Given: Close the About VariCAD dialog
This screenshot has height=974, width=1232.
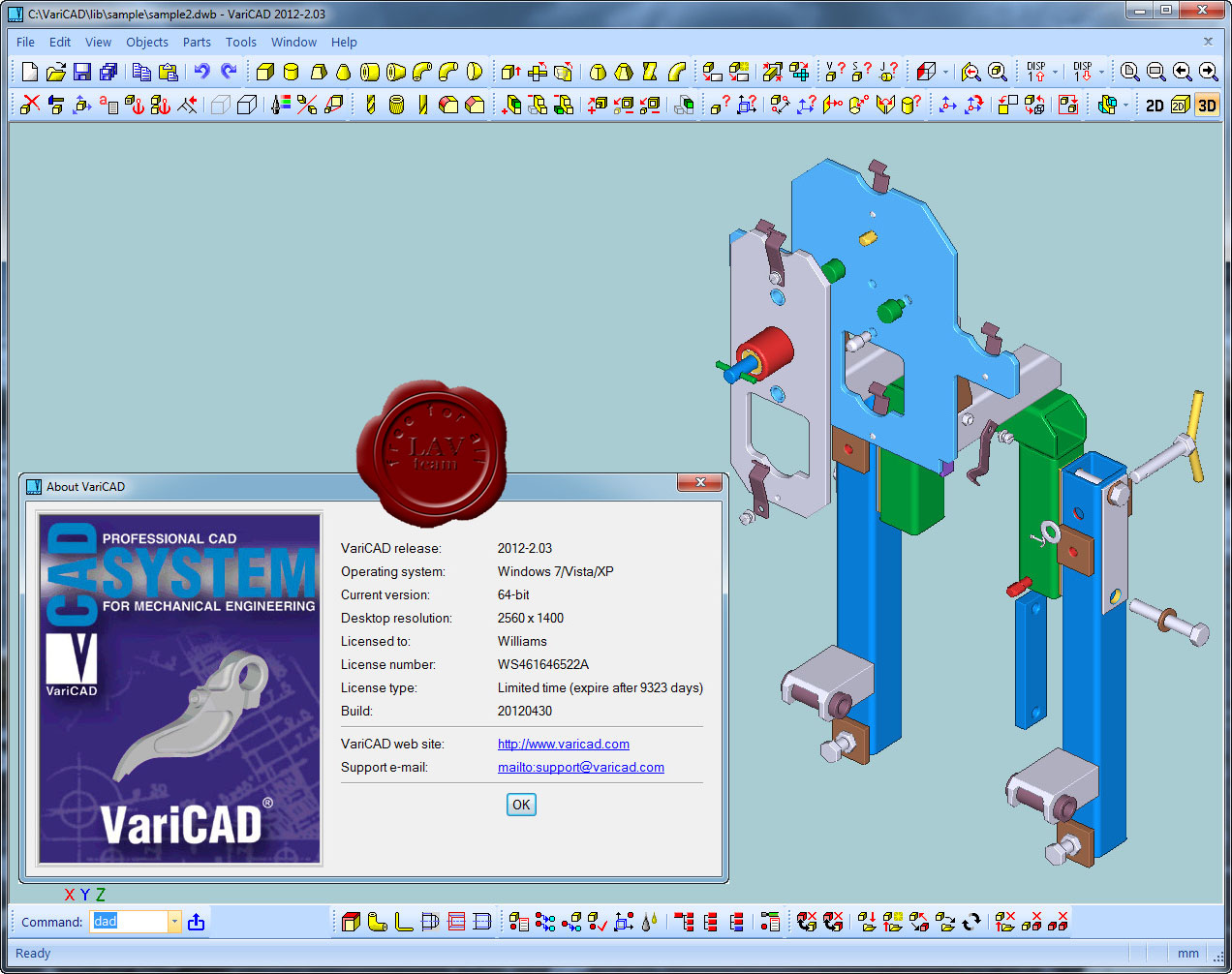Looking at the screenshot, I should (700, 482).
